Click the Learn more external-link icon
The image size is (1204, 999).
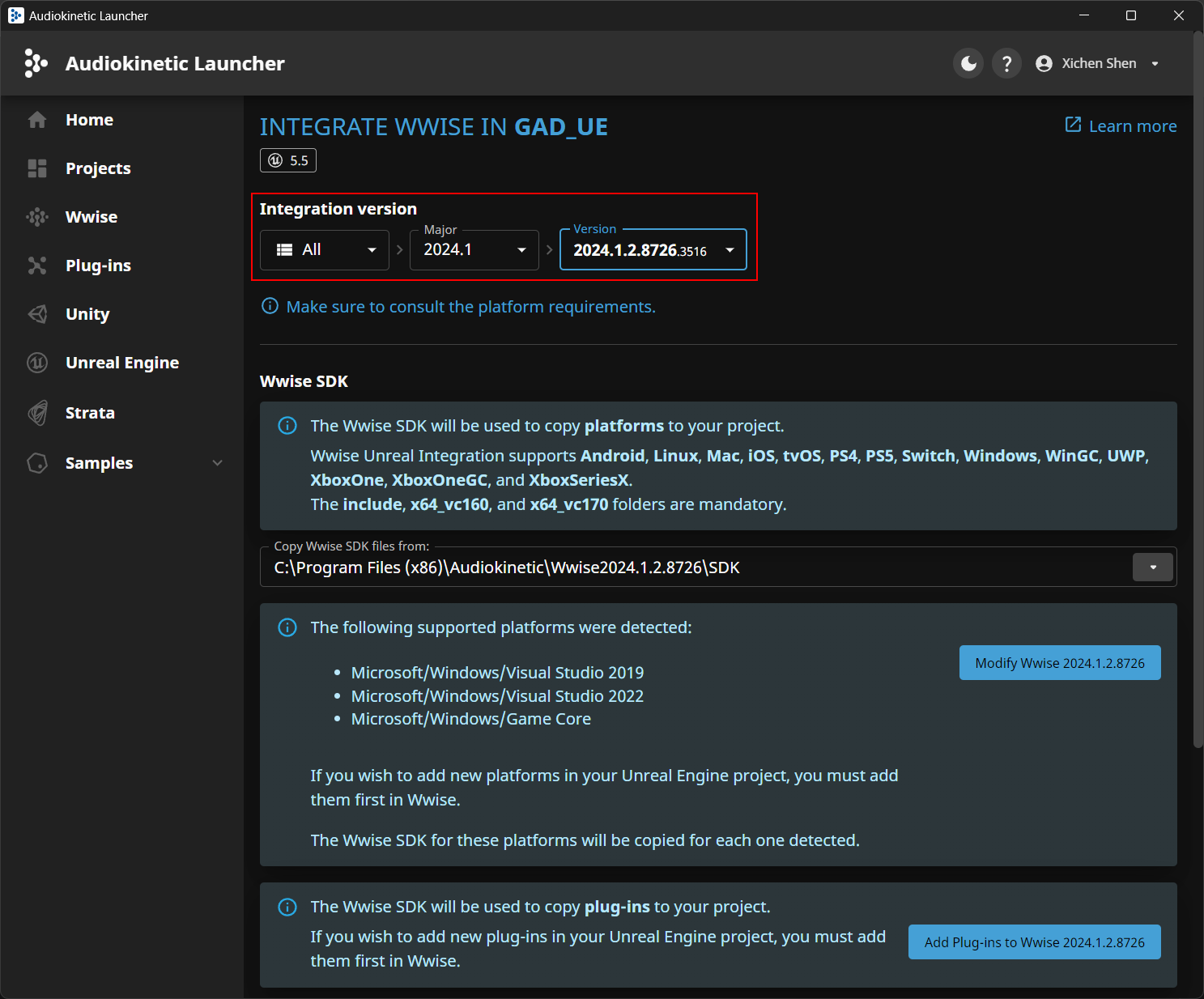click(x=1073, y=125)
